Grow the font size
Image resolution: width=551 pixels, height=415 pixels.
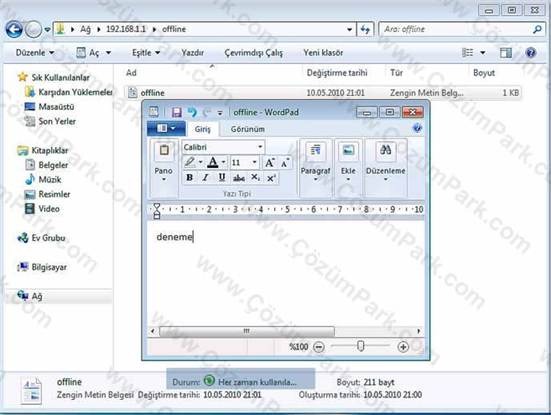click(x=270, y=163)
